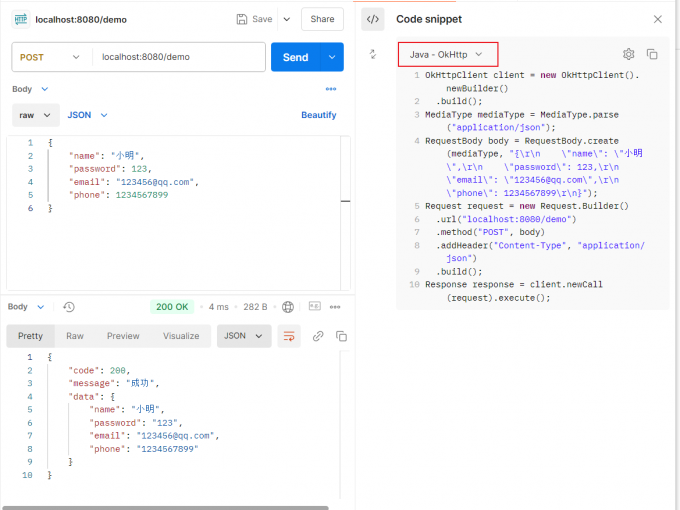Click the Beautify link

(319, 115)
